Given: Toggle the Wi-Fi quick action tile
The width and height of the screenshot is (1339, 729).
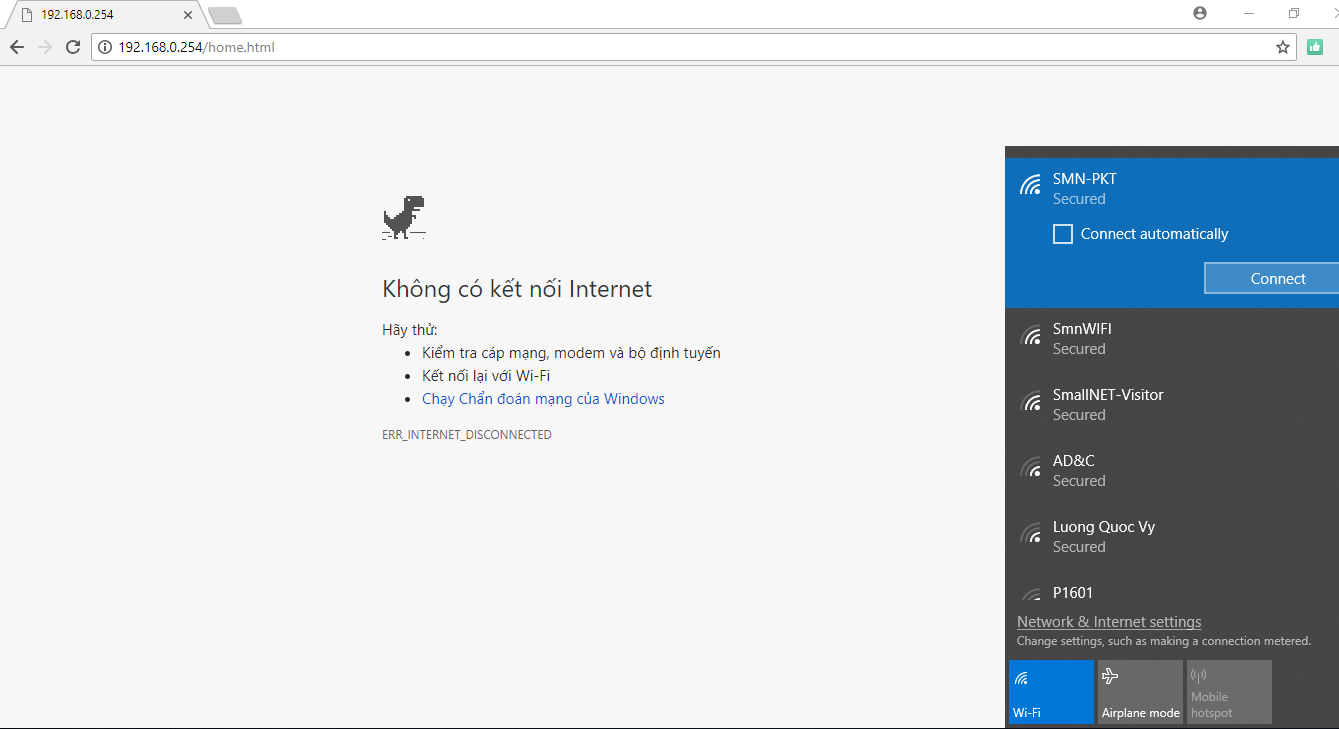Looking at the screenshot, I should click(1051, 691).
